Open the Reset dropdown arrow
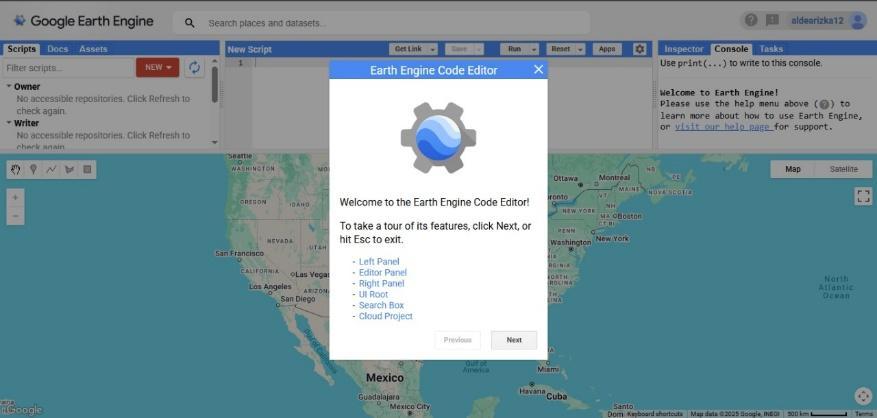877x418 pixels. click(580, 49)
